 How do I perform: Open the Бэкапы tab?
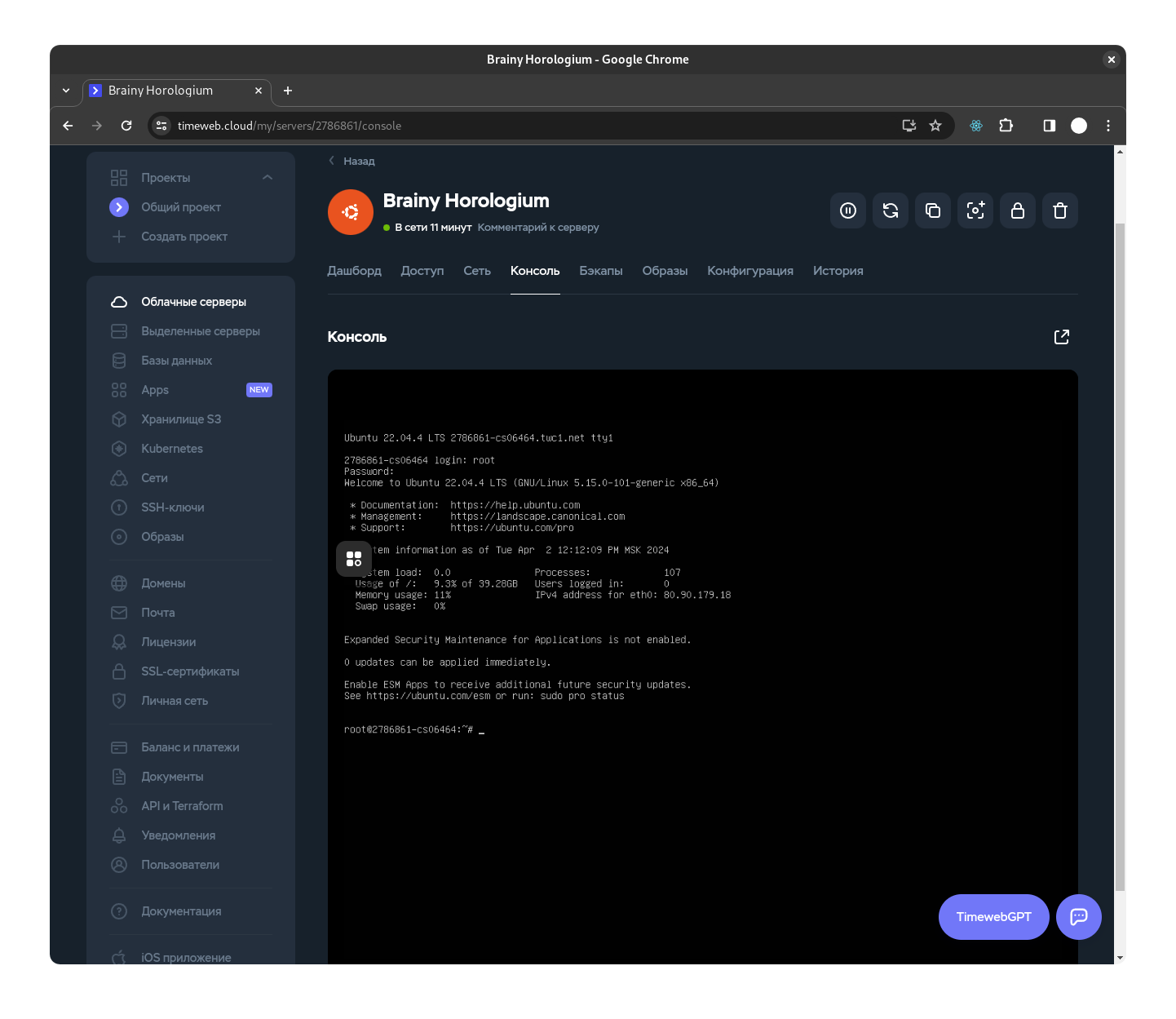pos(601,271)
